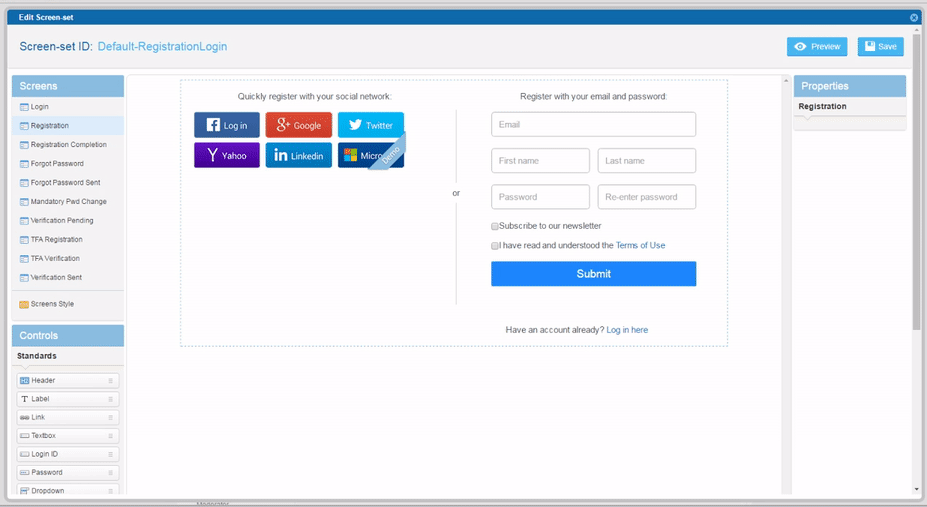Check I have read Terms of Use box
The height and width of the screenshot is (507, 927).
point(495,246)
